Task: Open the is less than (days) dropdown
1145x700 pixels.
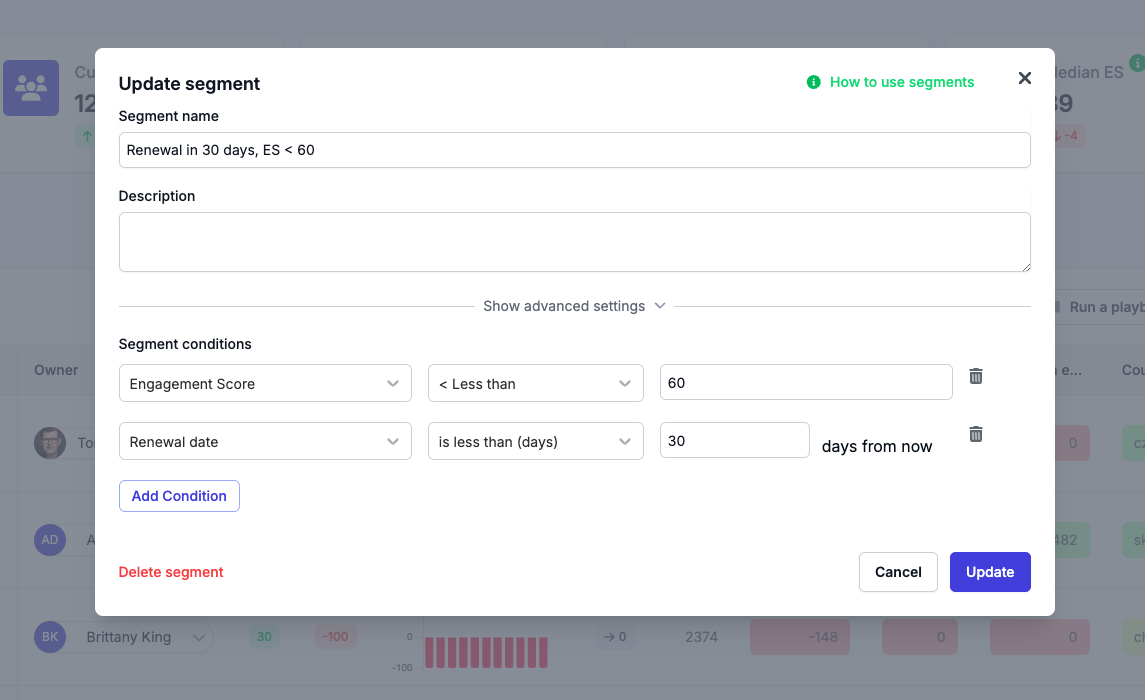Action: 535,440
